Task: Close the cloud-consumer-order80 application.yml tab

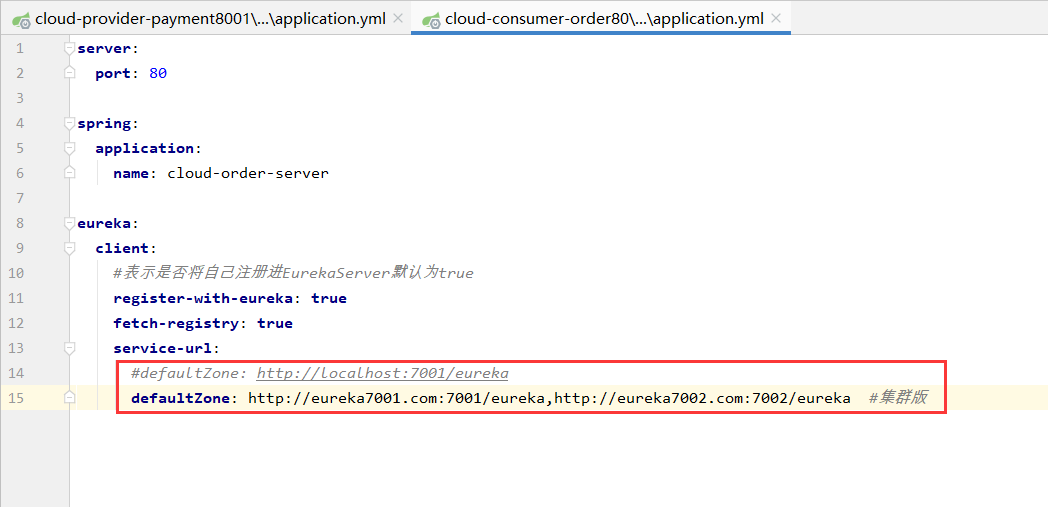Action: [775, 19]
